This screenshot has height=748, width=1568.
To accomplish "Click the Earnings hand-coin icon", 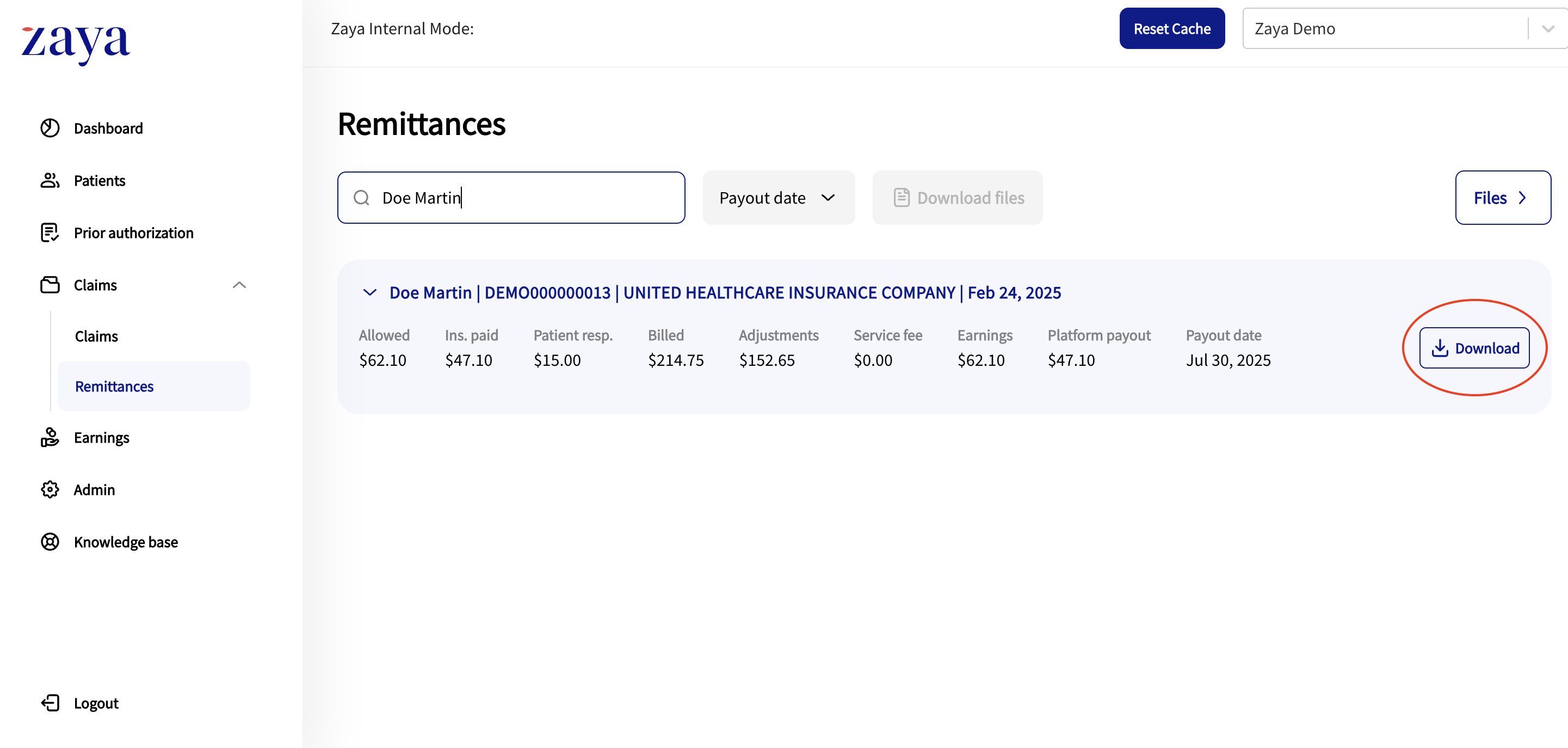I will tap(50, 437).
